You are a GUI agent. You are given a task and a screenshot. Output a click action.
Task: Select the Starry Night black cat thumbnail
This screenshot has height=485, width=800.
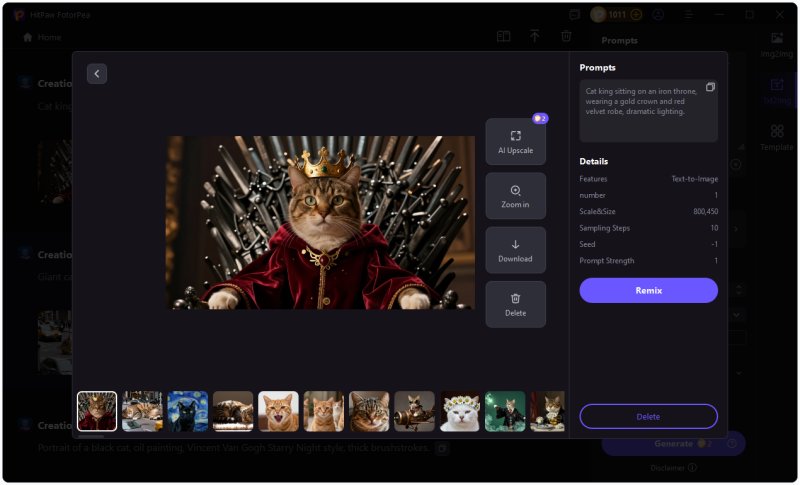188,411
